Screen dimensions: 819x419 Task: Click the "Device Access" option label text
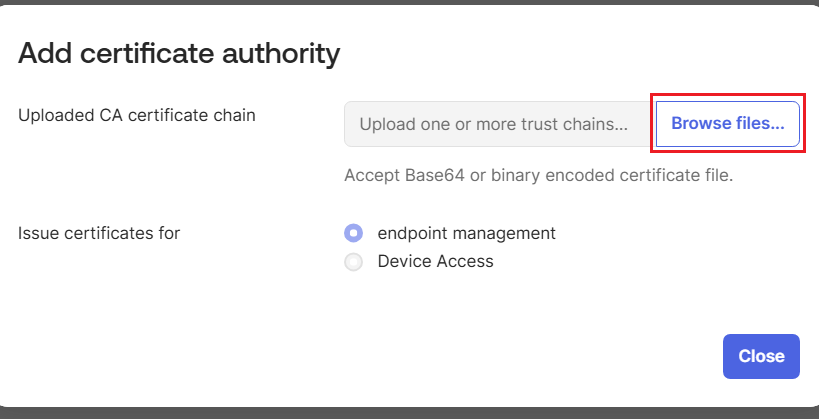(435, 262)
